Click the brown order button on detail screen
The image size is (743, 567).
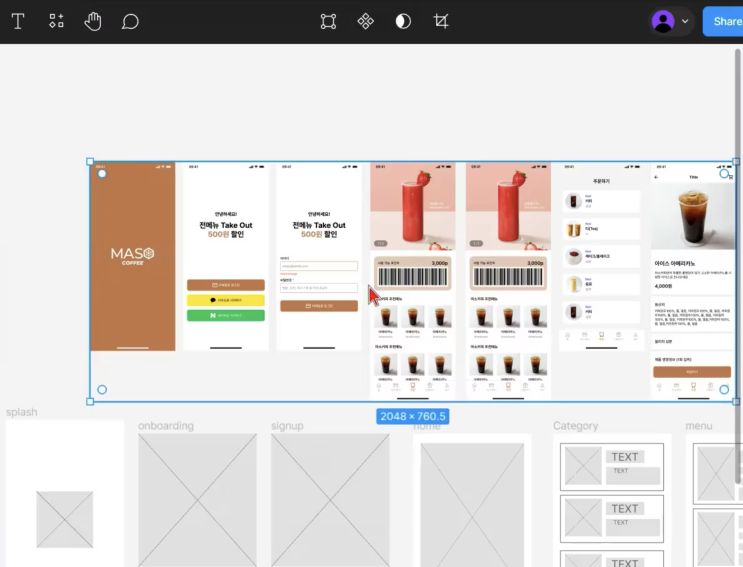pos(692,372)
